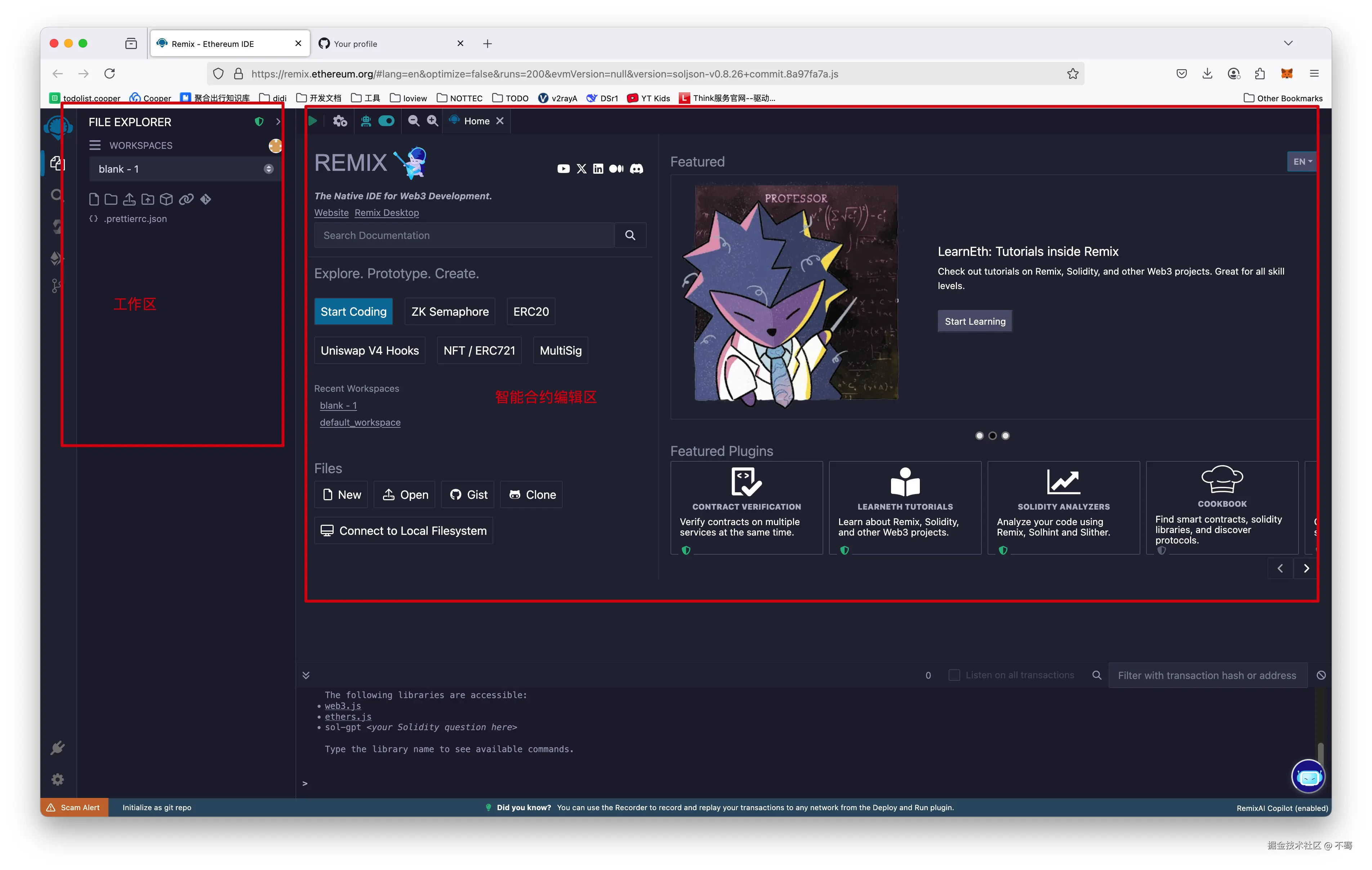
Task: Click the Search Documentation field
Action: (x=464, y=235)
